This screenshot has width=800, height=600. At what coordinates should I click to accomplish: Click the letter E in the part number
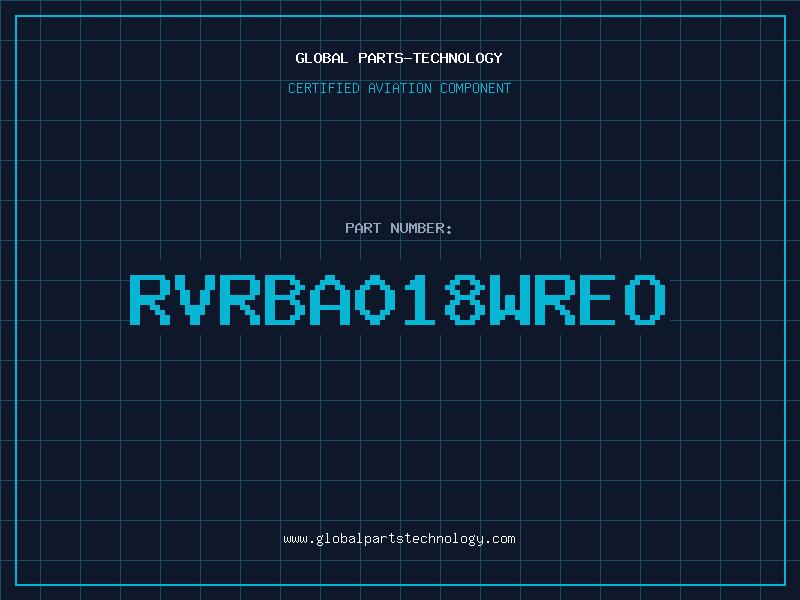pos(598,300)
